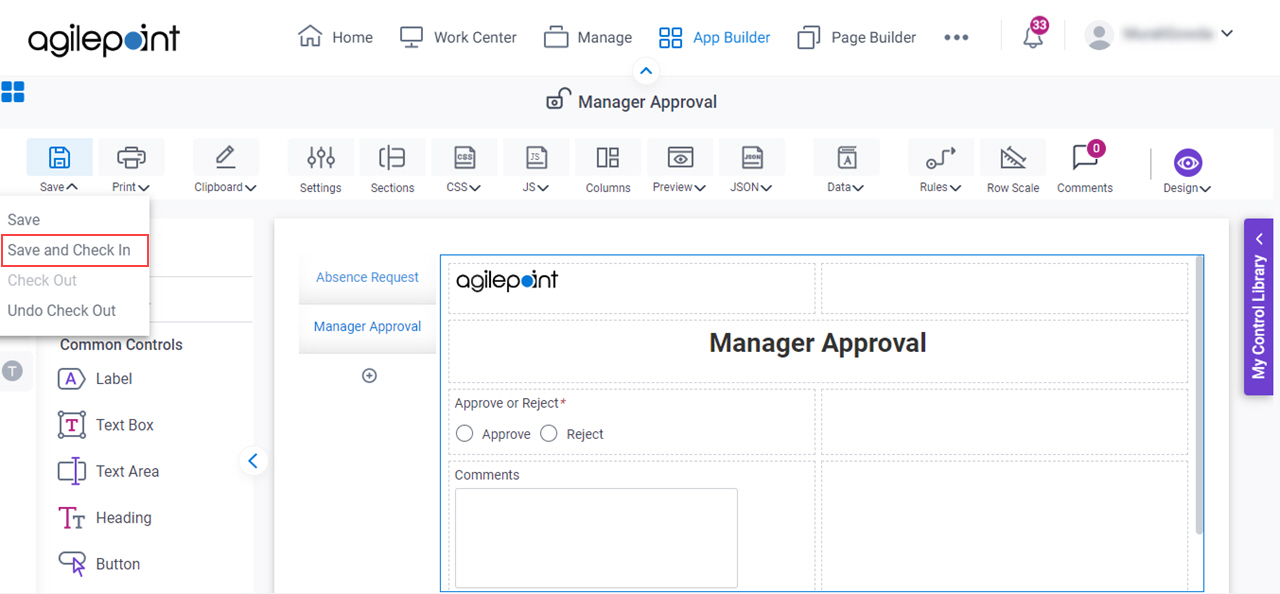Click the agilepoint logo in header
Screen dimensions: 1280x594
click(104, 39)
